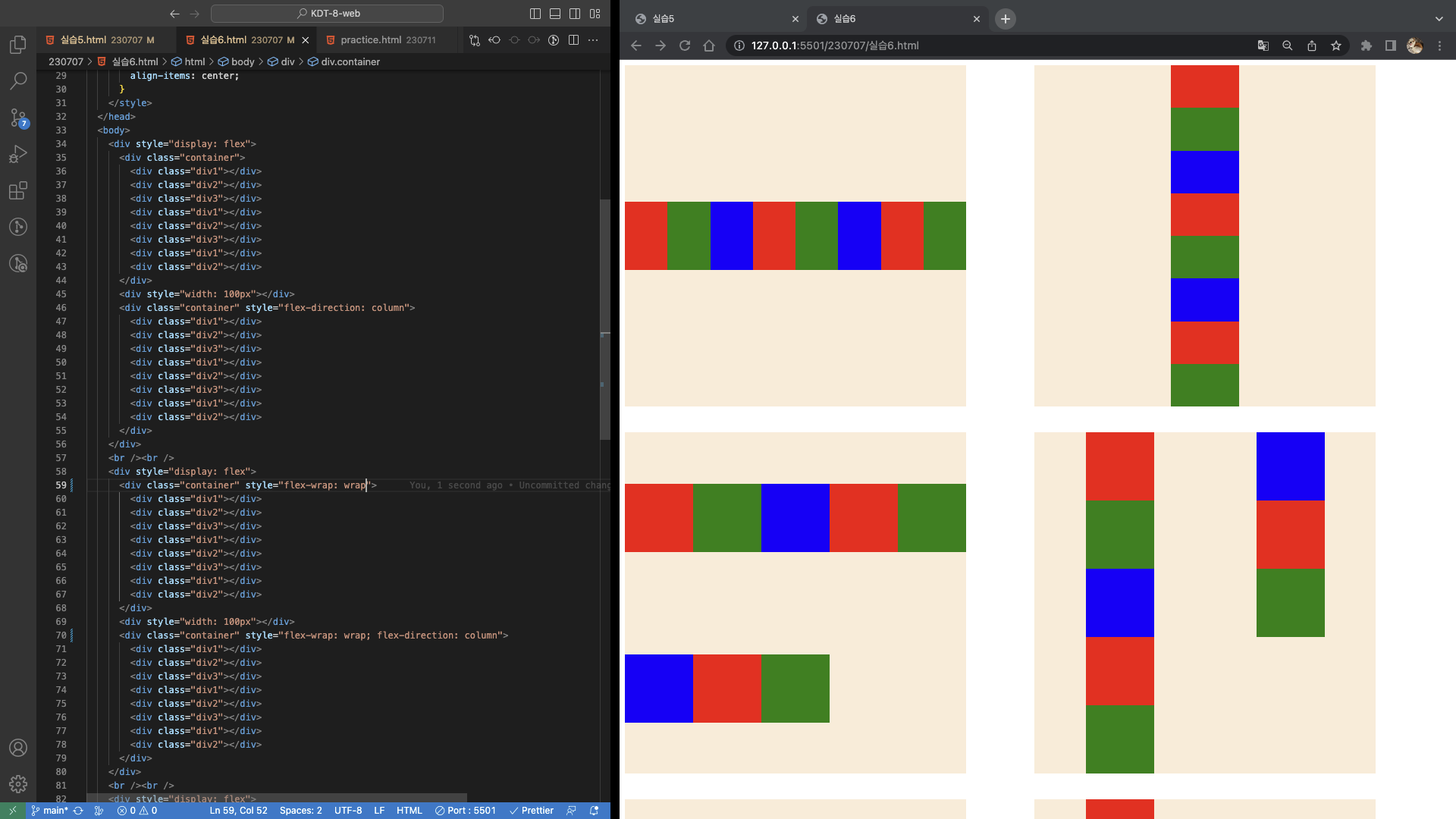Open the body breadcrumb
The width and height of the screenshot is (1456, 819).
click(237, 61)
